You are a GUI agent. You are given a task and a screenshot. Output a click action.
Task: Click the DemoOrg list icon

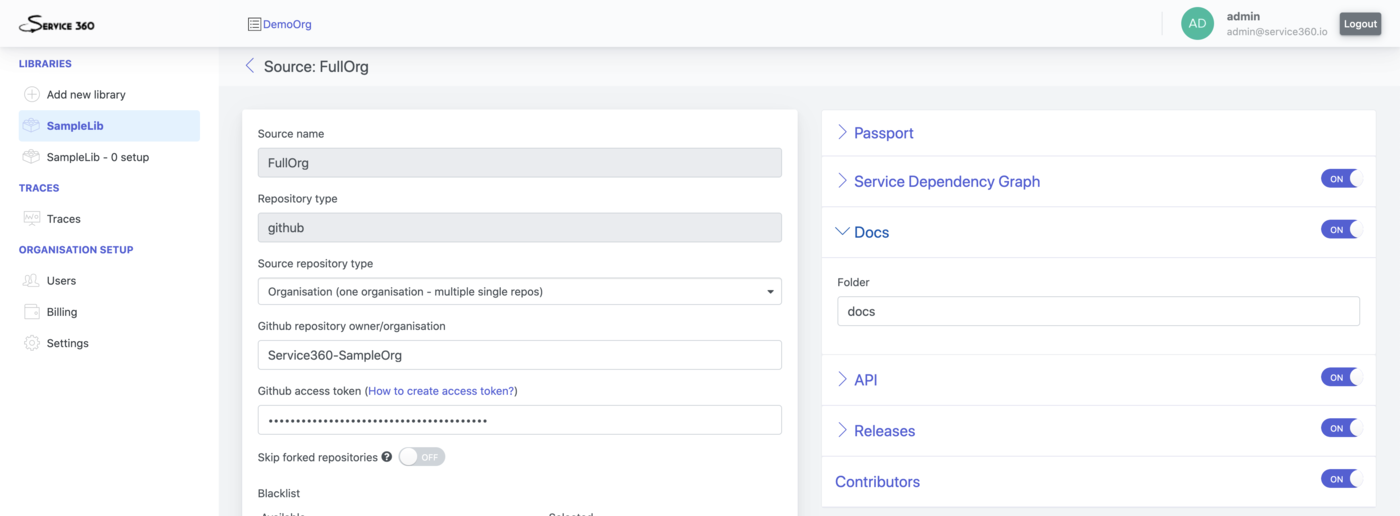coord(254,24)
